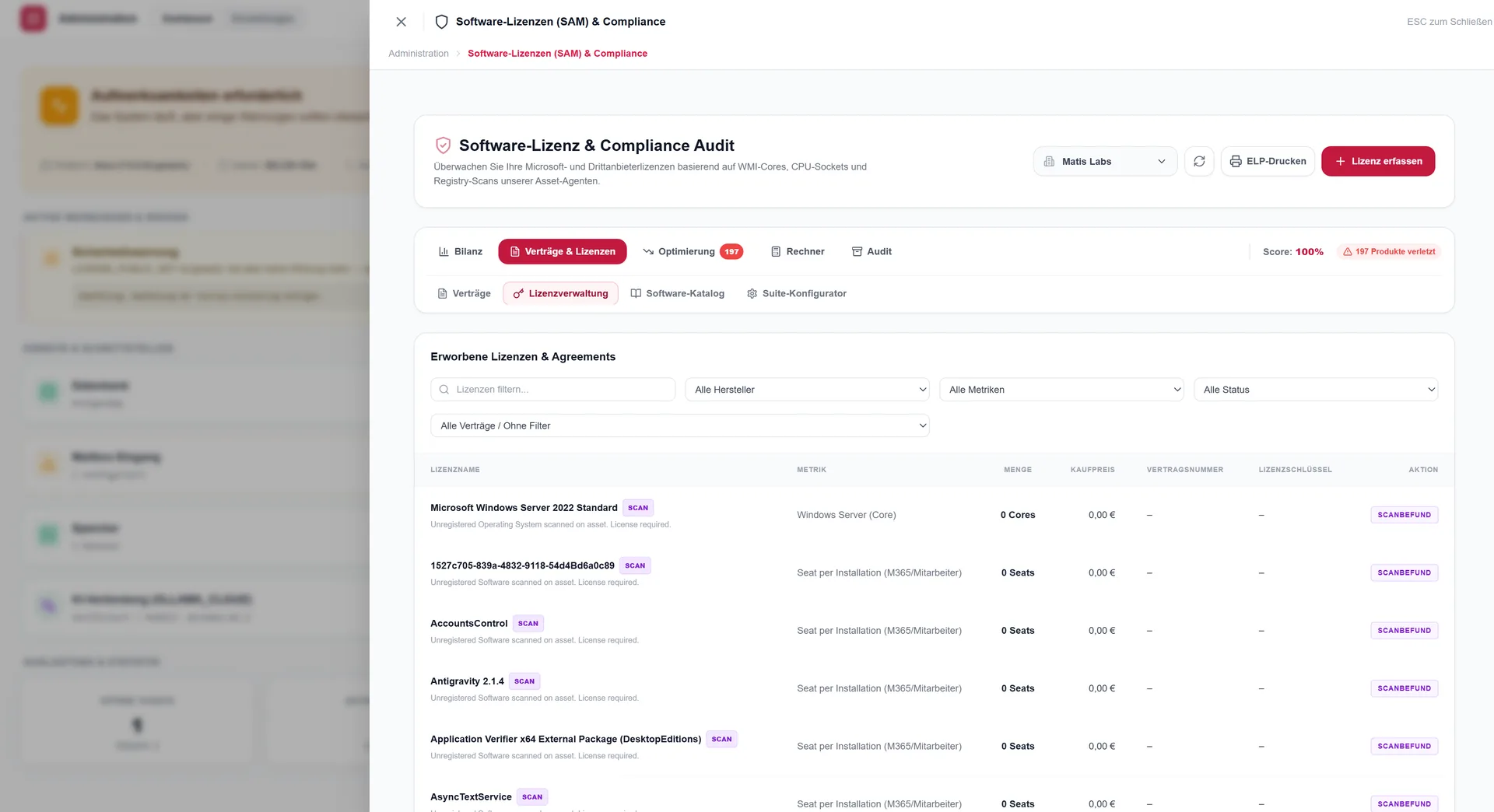Open the Suite-Konfigurator sub-tab
This screenshot has height=812, width=1494.
(797, 293)
